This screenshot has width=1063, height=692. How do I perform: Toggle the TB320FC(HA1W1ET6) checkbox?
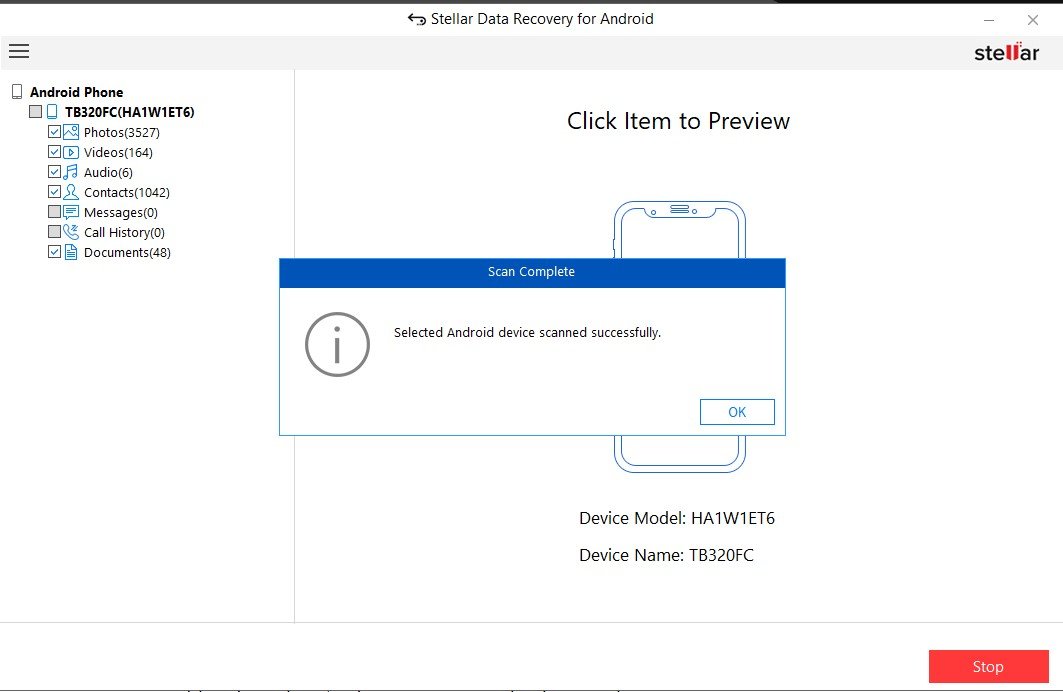tap(35, 112)
